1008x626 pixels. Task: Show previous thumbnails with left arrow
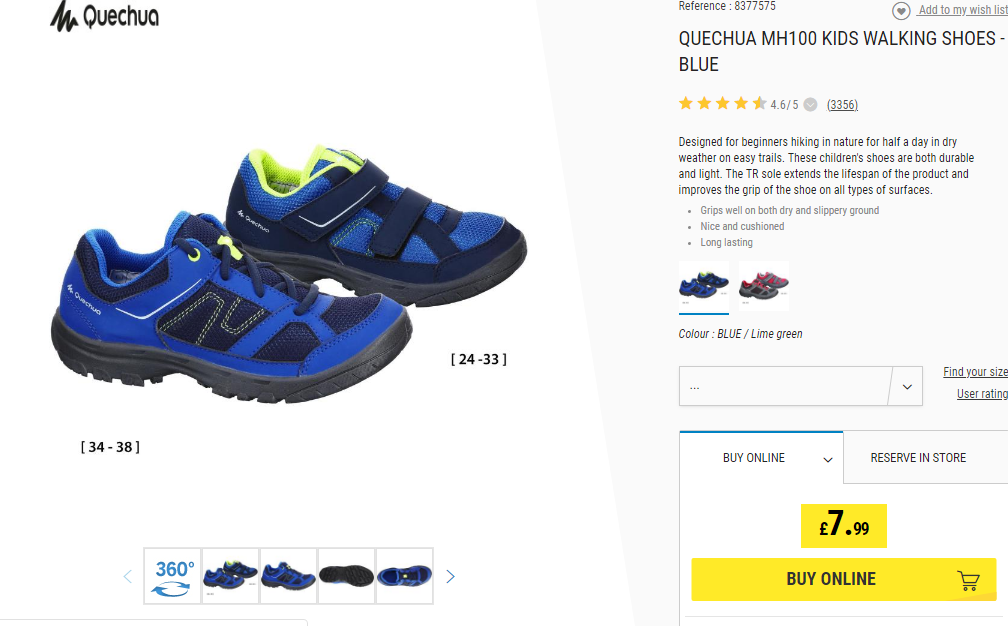[x=128, y=577]
